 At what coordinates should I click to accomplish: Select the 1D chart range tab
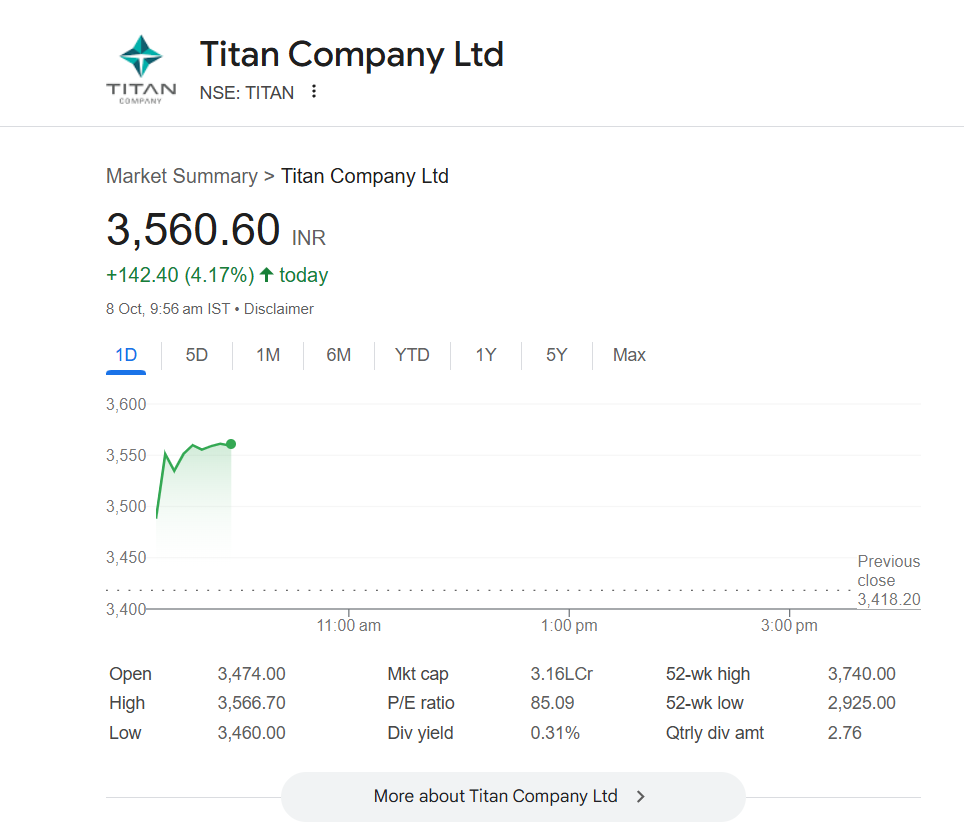pos(126,355)
